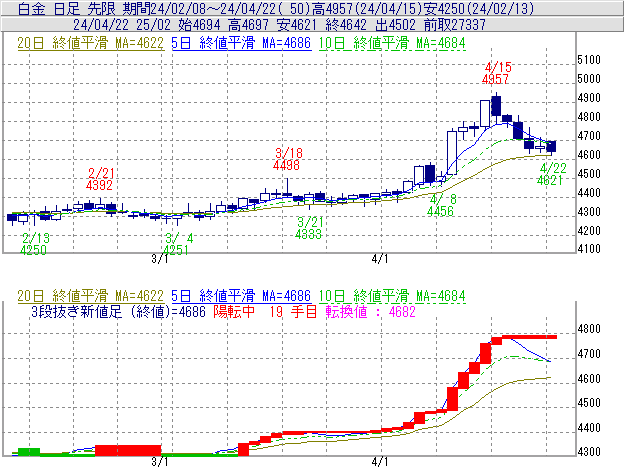This screenshot has width=624, height=475.
Task: Select the 10日 終値平滑 MA=4684 legend in upper chart
Action: coord(392,43)
